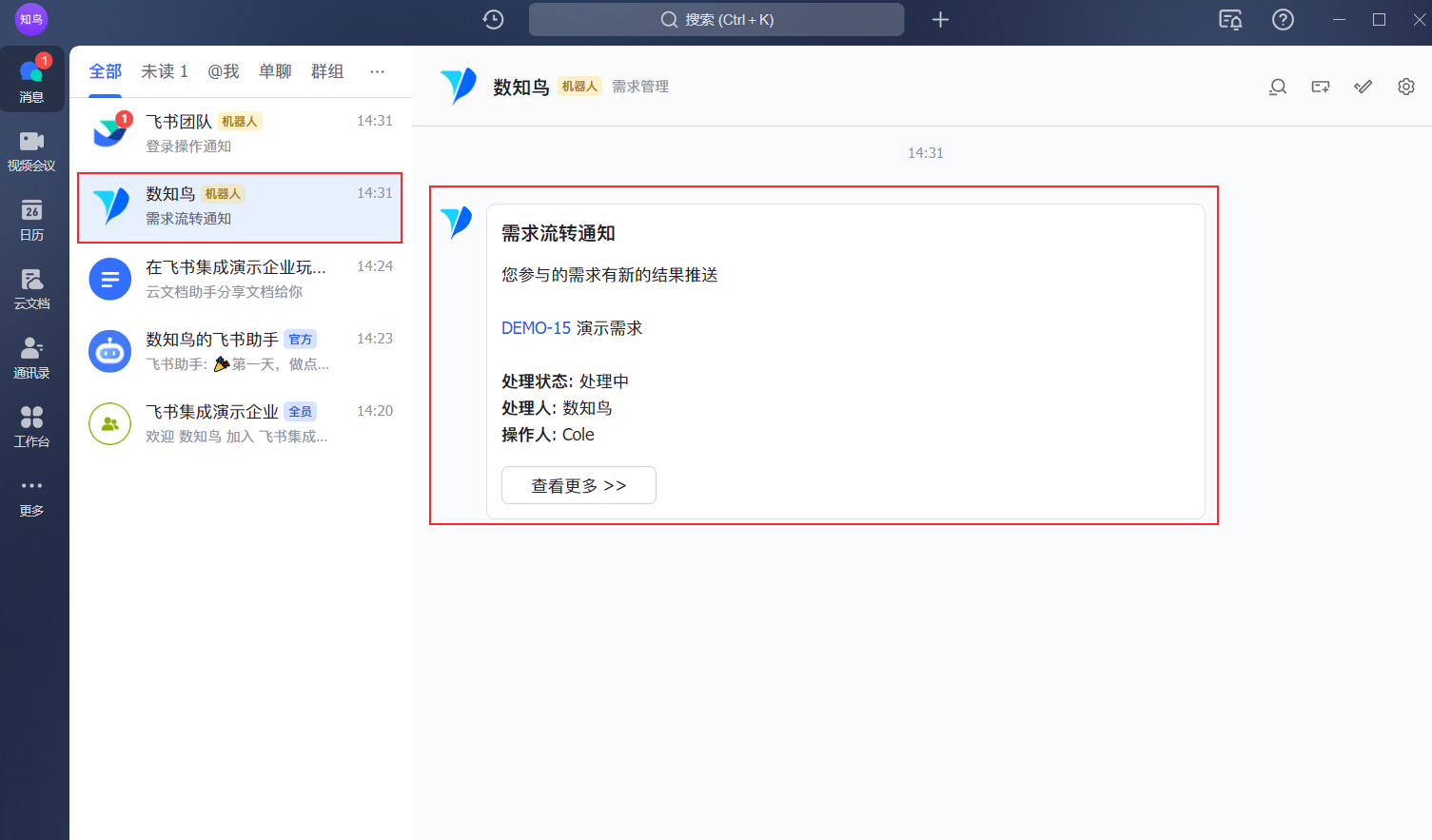Open the customer service chat icon in title bar
This screenshot has width=1432, height=840.
1230,19
